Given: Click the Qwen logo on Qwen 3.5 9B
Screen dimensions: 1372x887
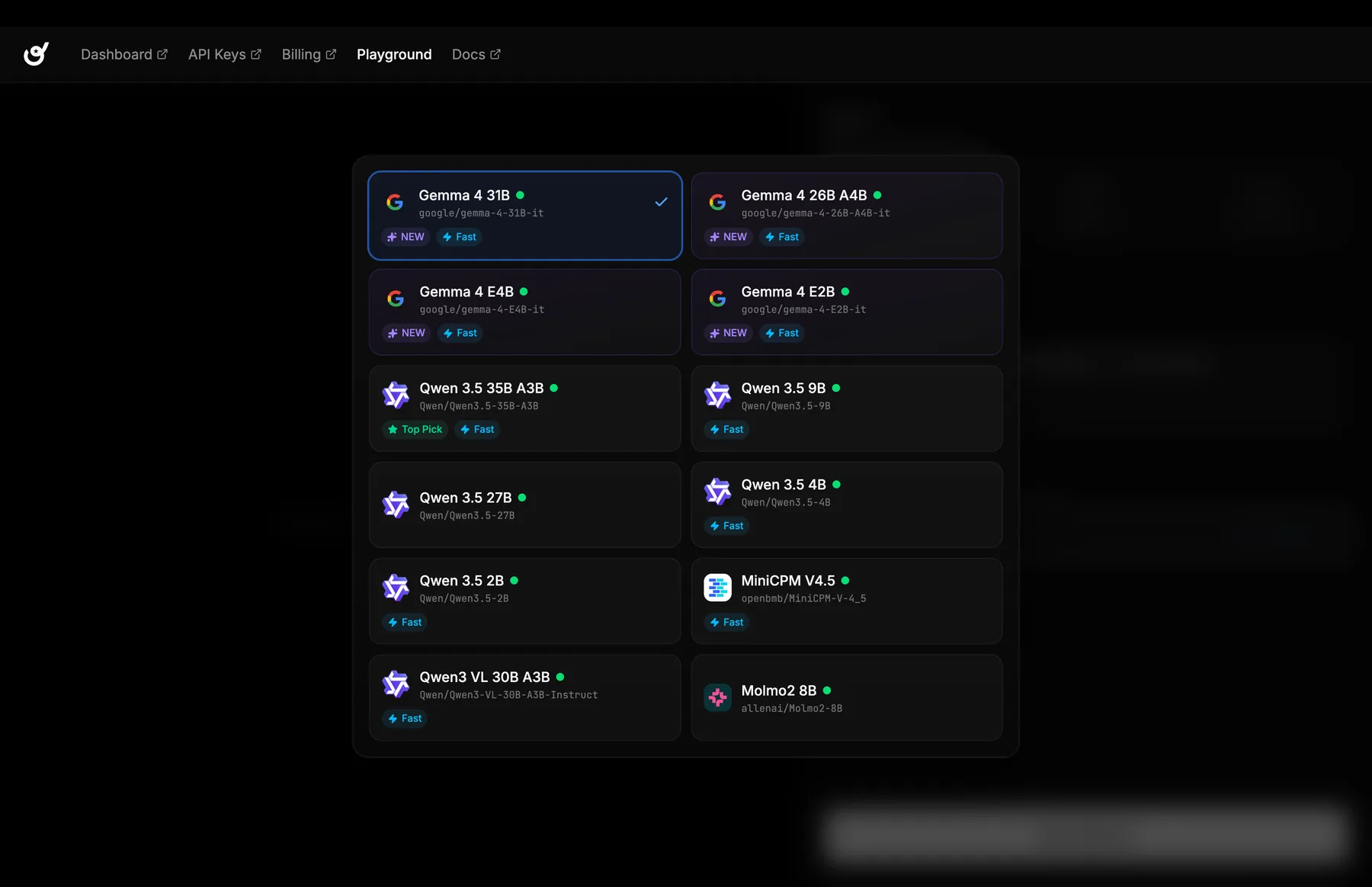Looking at the screenshot, I should point(717,395).
